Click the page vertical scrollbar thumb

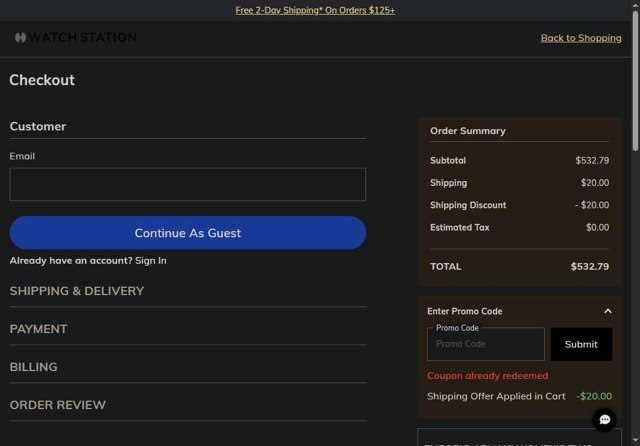click(x=636, y=81)
